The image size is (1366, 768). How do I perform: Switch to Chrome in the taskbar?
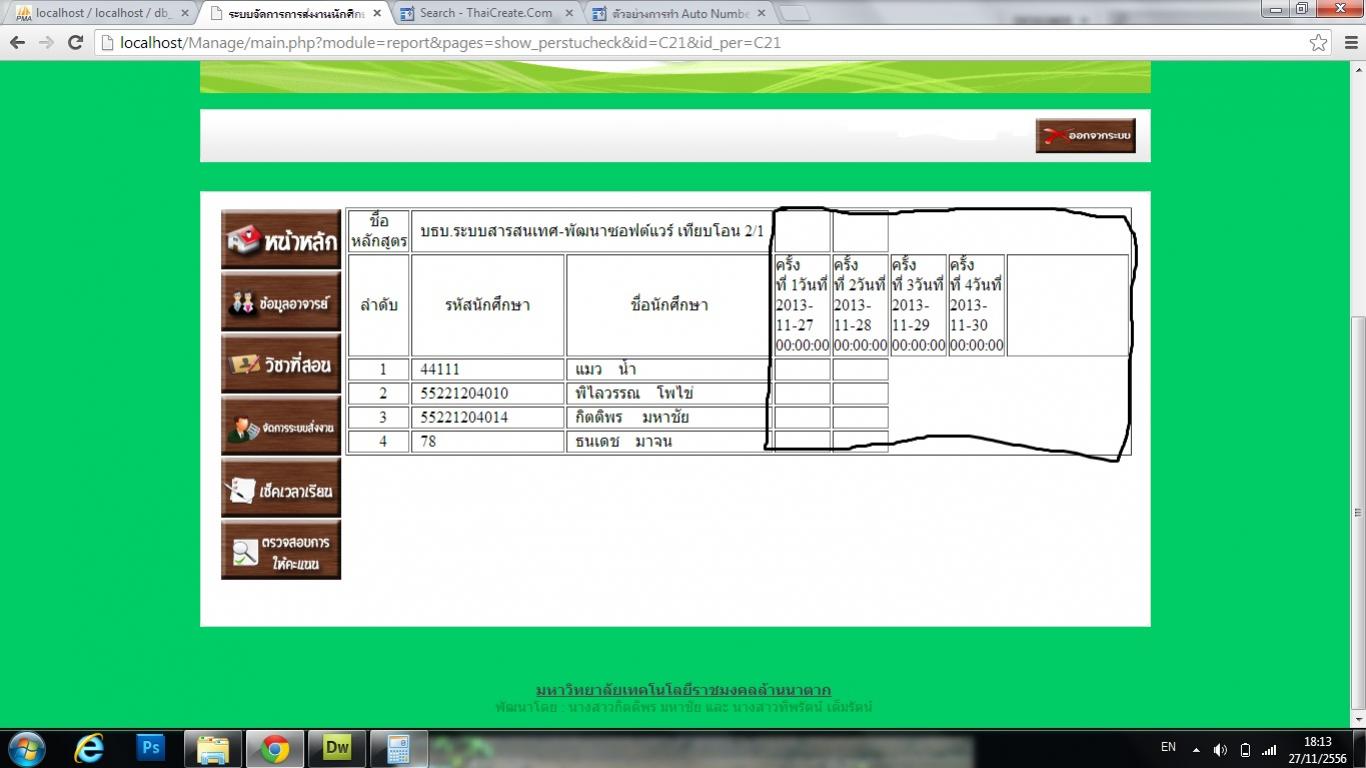pyautogui.click(x=275, y=748)
